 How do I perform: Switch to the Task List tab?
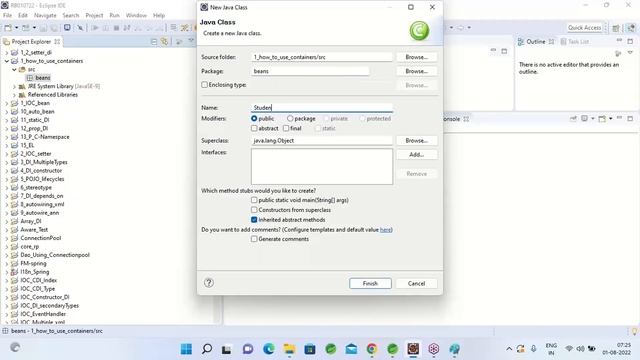point(574,42)
